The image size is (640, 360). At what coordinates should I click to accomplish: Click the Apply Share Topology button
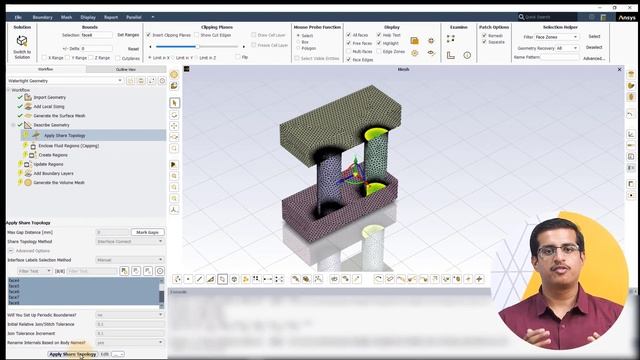73,354
